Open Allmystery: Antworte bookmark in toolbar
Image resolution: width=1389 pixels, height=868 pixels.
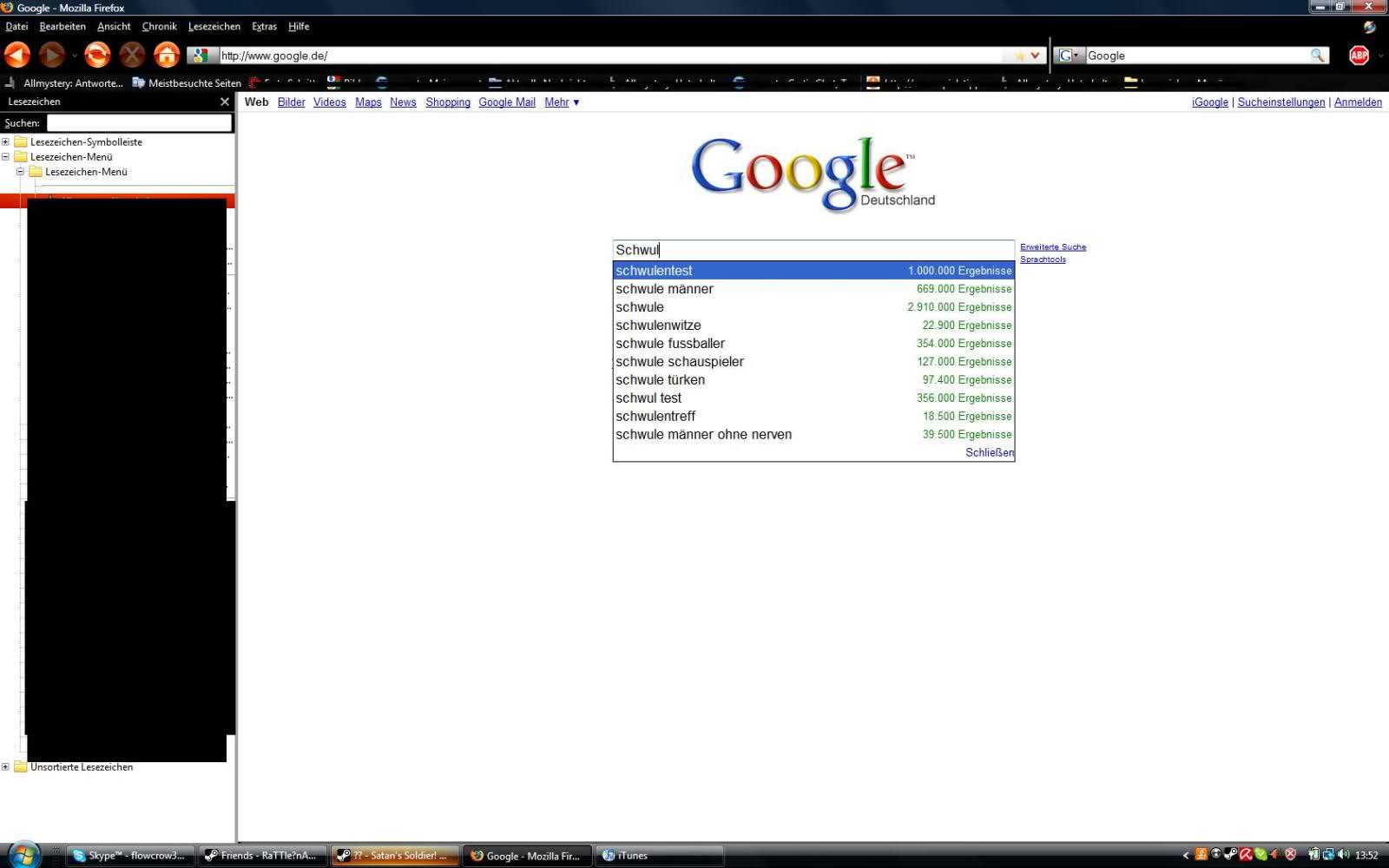point(65,83)
